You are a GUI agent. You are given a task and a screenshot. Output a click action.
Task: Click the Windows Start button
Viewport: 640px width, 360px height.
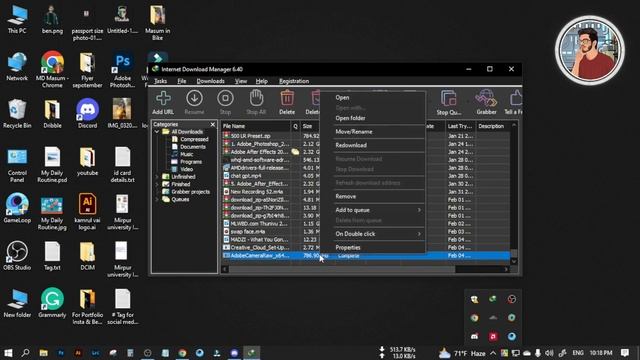pos(8,353)
